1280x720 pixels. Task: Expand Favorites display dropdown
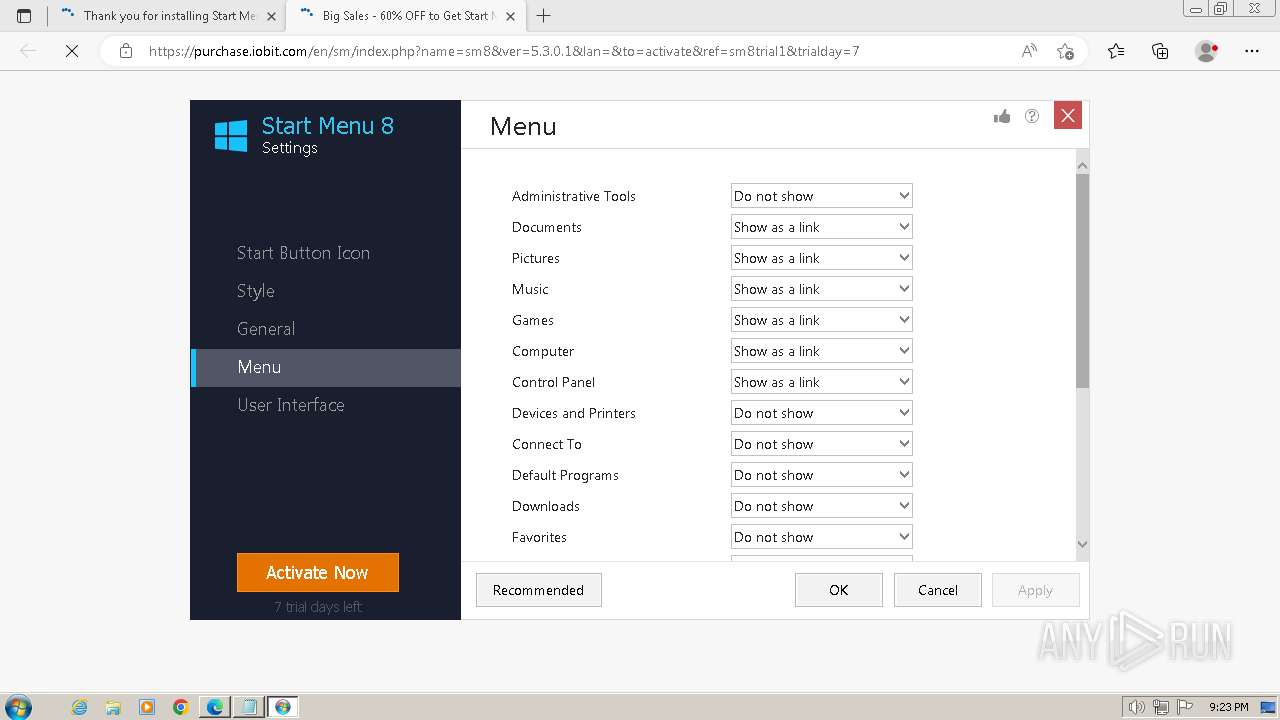(x=821, y=537)
